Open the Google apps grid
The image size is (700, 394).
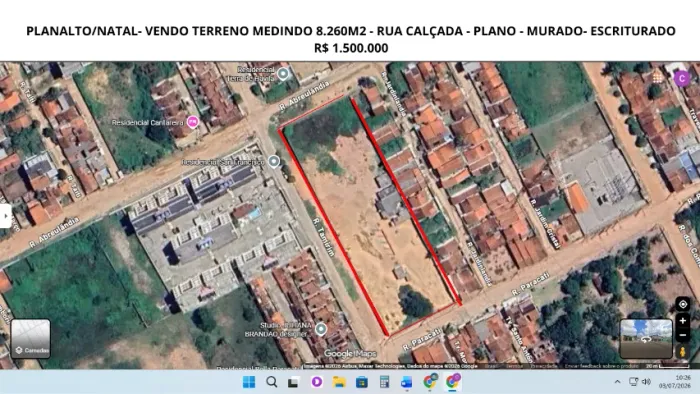(x=658, y=78)
